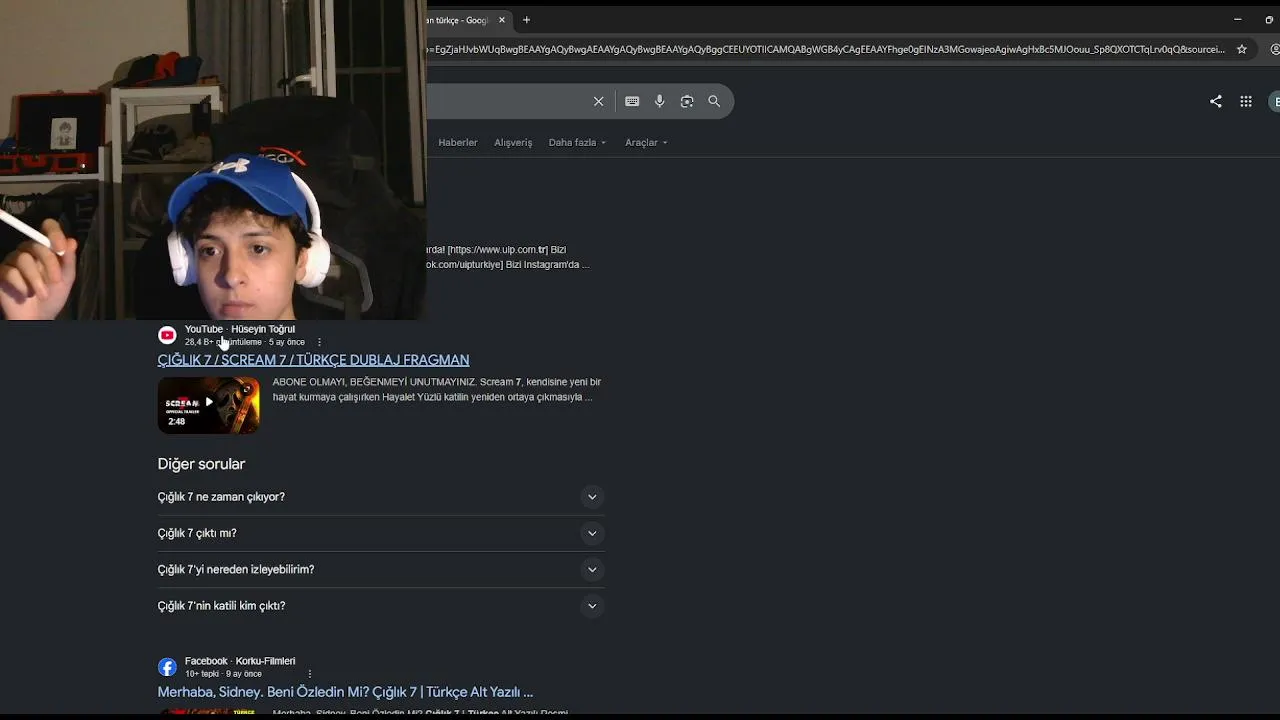The image size is (1280, 720).
Task: Expand "Çığlık 7 çıktı mı?" question
Action: tap(381, 533)
